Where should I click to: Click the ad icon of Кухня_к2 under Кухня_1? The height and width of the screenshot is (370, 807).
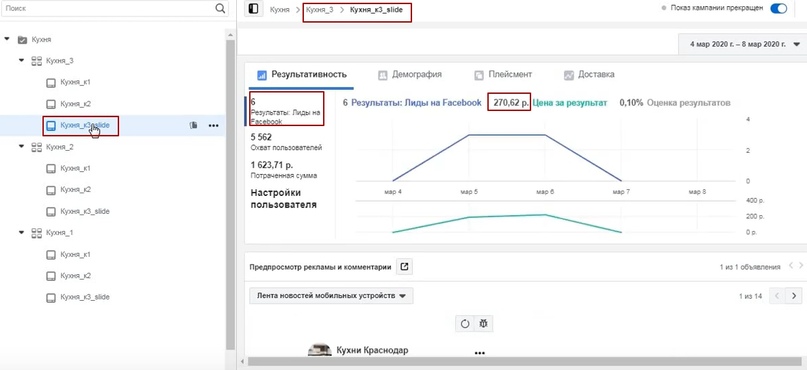[50, 276]
